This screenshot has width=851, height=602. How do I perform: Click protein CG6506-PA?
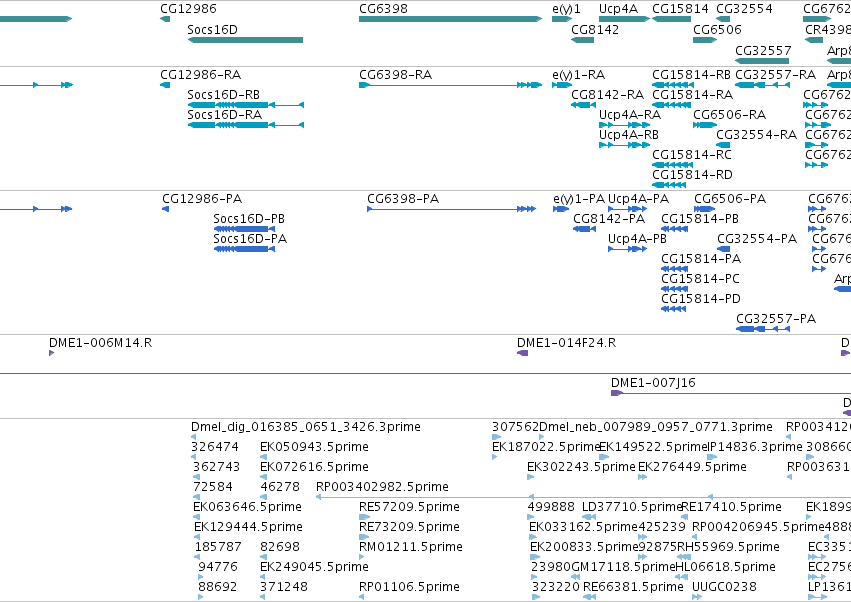(704, 210)
